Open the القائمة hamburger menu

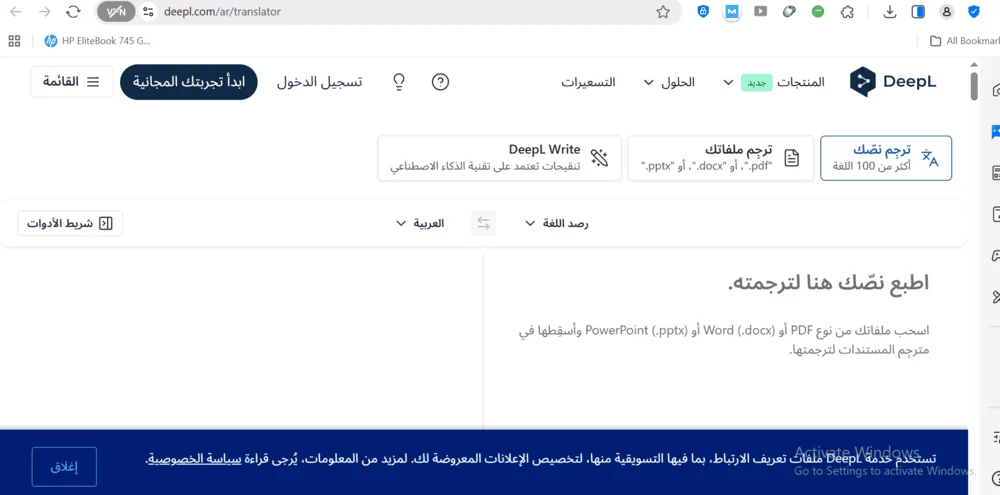[x=71, y=82]
